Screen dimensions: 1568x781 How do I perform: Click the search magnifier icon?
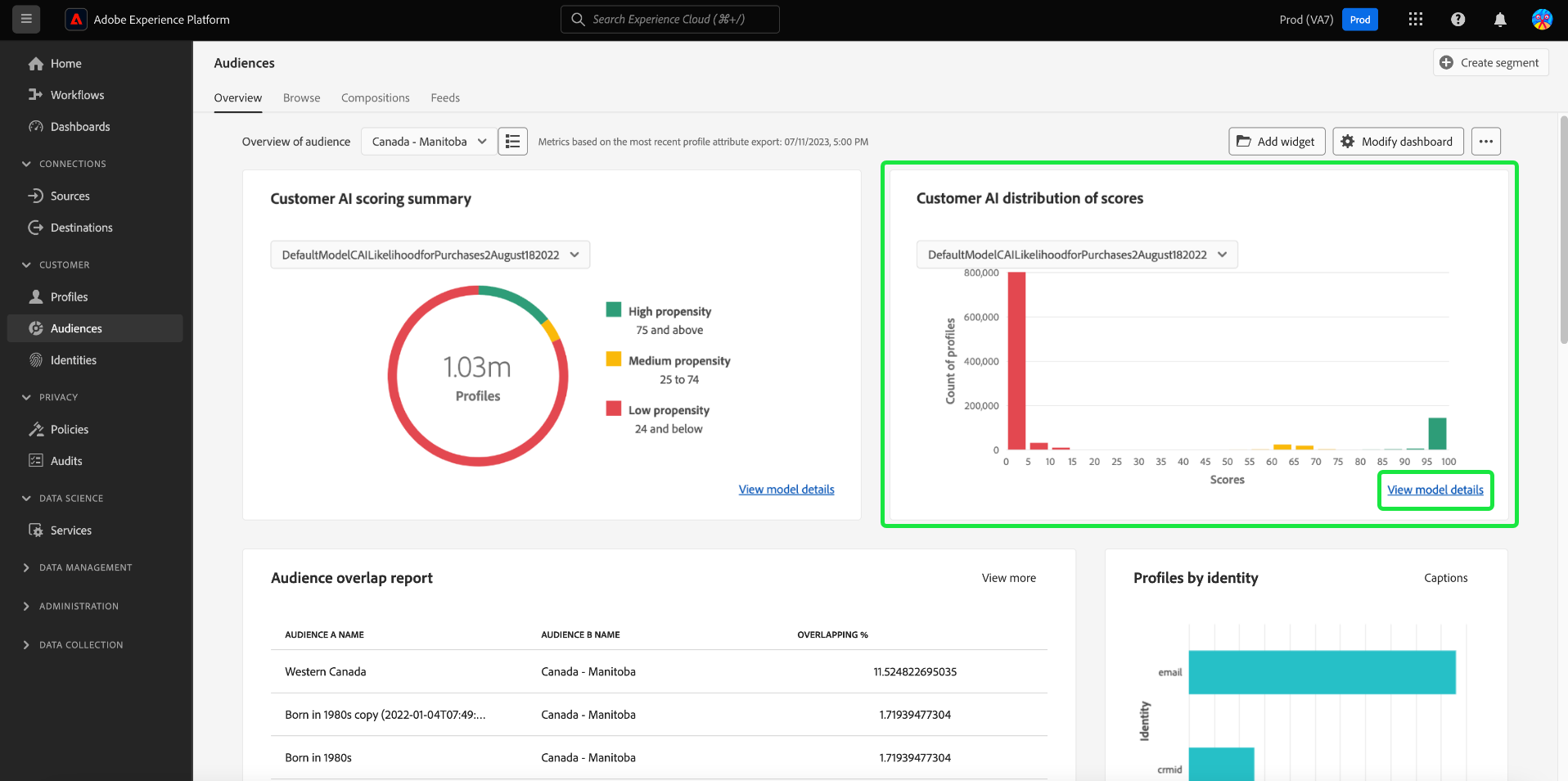pos(578,19)
